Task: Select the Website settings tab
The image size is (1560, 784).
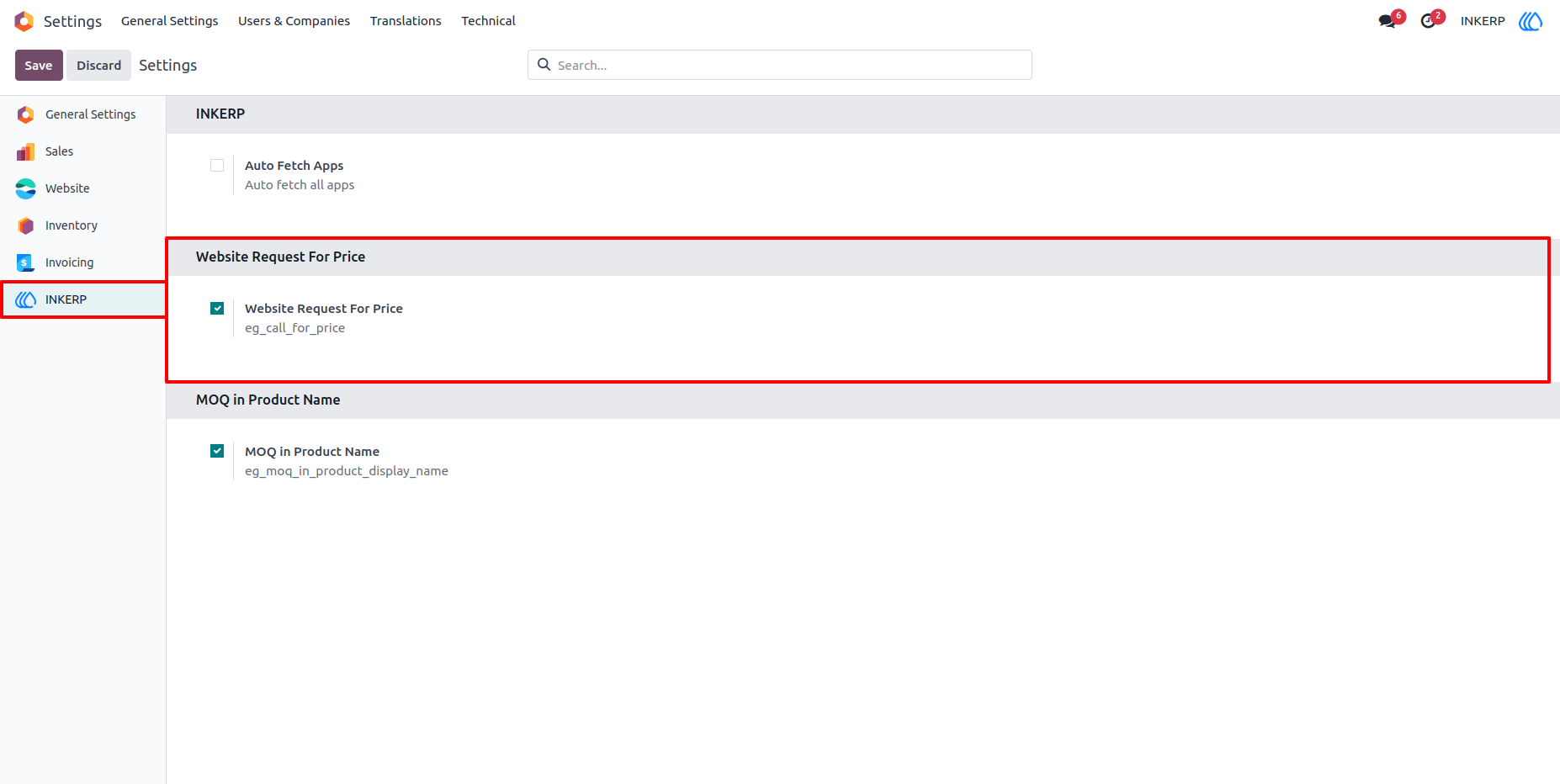Action: click(x=82, y=188)
